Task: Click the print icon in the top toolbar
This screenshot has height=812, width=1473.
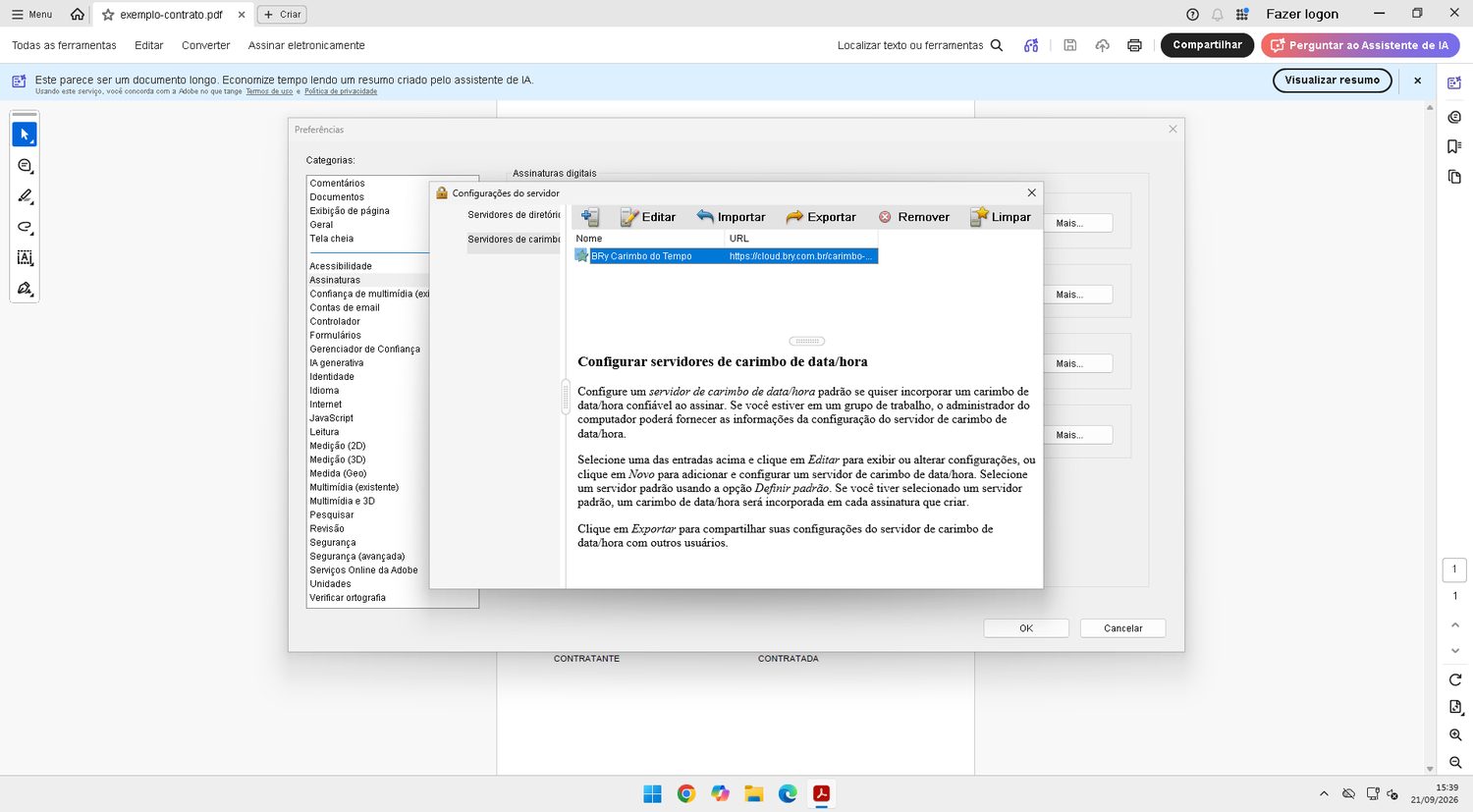Action: click(1134, 45)
